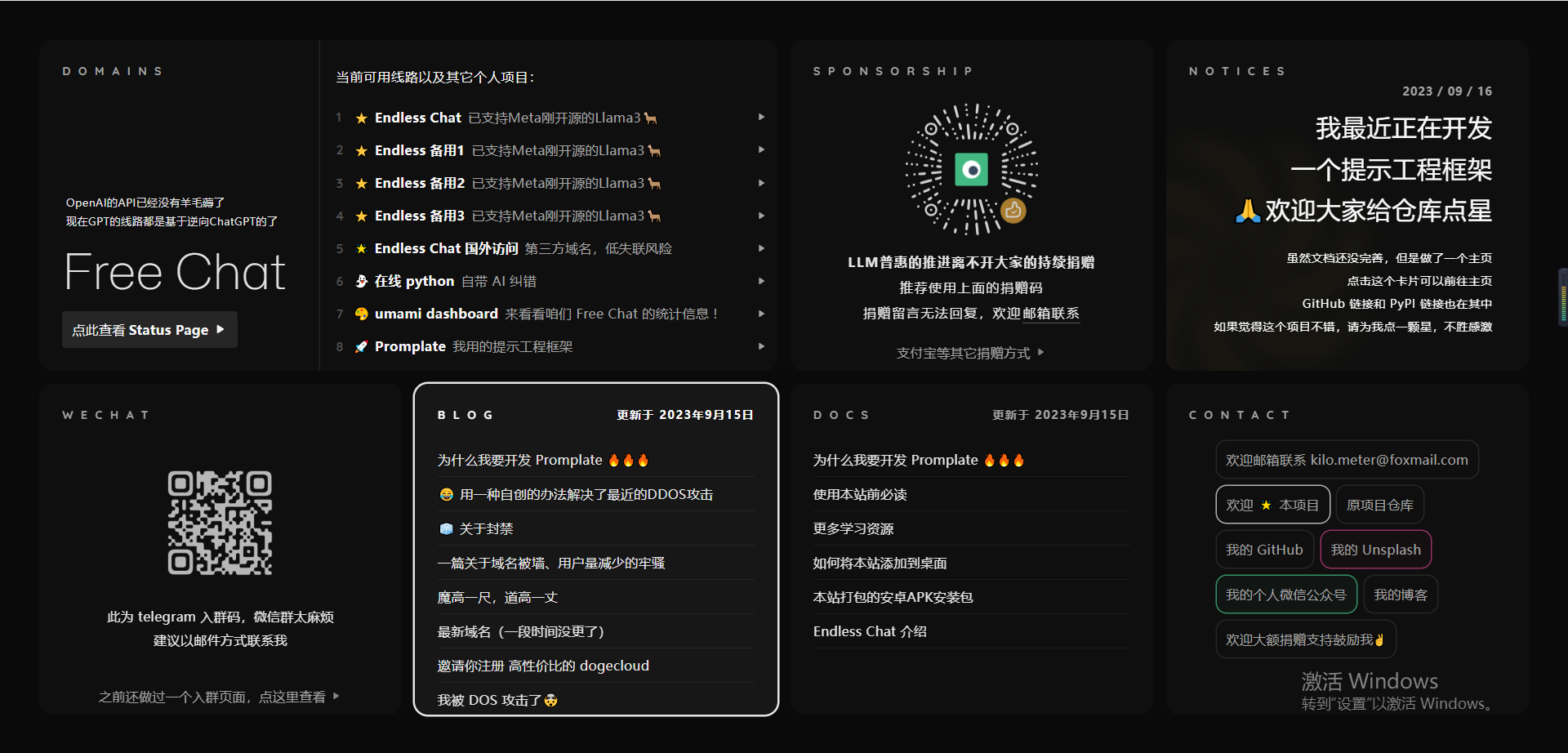Viewport: 1568px width, 753px height.
Task: Open blog post 一篇关于域名被墙、用户量减少的牢骚
Action: point(551,563)
